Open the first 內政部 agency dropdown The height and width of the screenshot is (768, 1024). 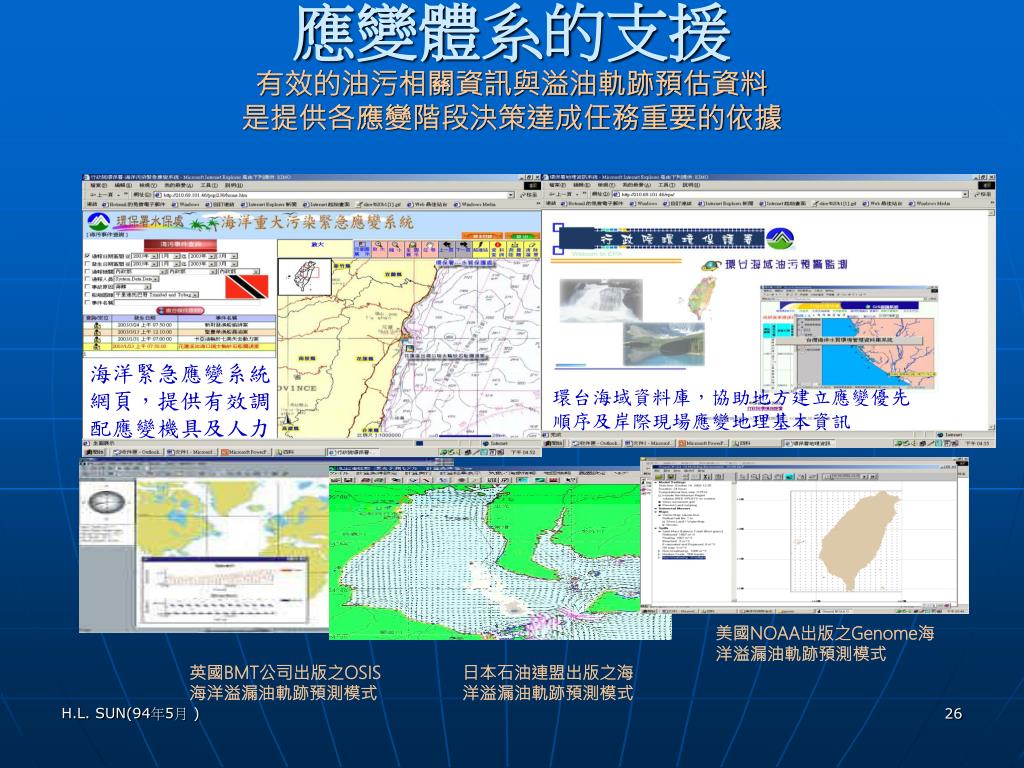162,272
